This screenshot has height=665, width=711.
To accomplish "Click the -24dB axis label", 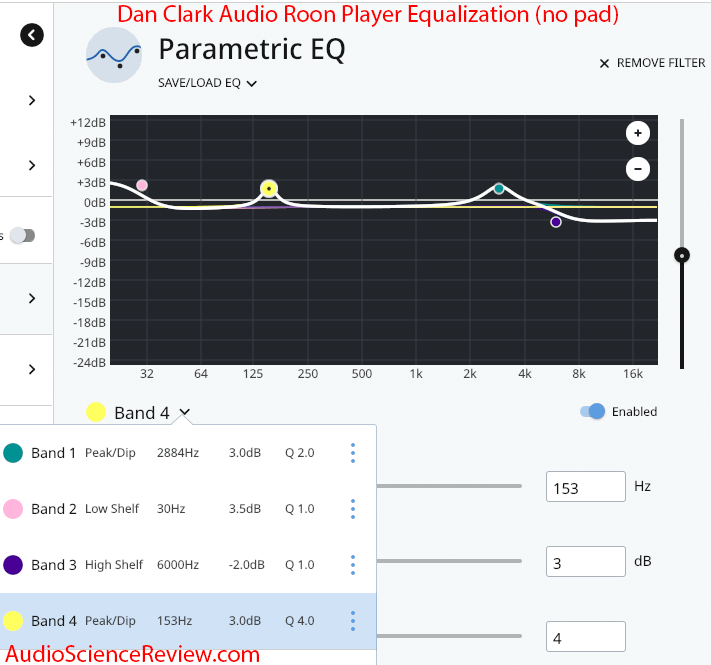I will [89, 363].
